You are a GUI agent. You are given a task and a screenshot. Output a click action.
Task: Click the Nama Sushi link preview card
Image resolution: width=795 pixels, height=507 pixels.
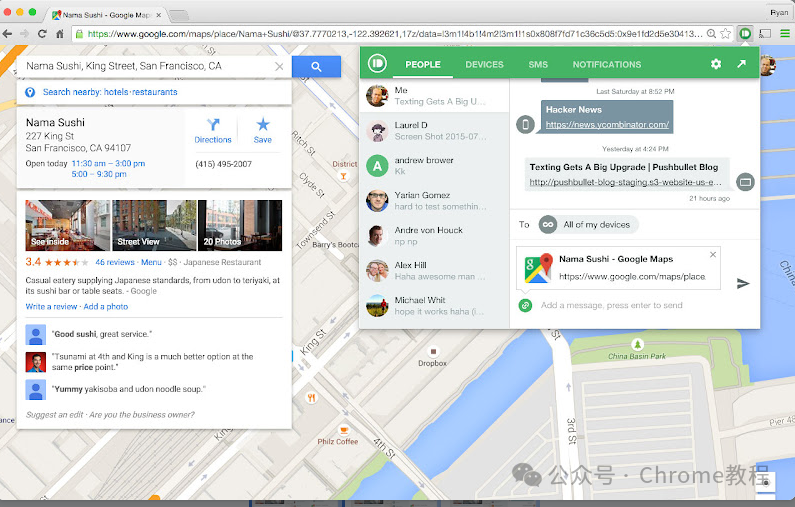pyautogui.click(x=619, y=268)
